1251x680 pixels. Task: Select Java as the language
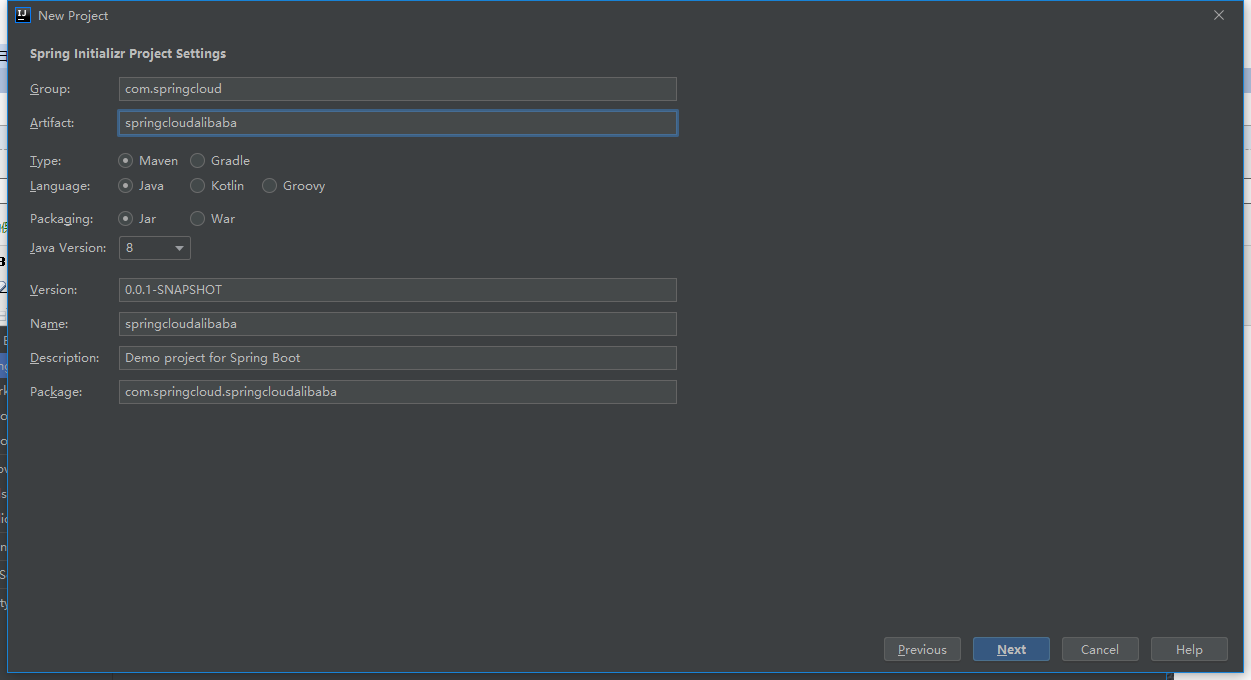coord(126,186)
